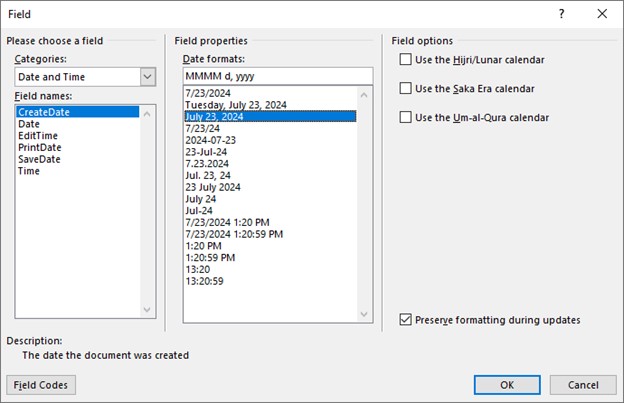Image resolution: width=624 pixels, height=403 pixels.
Task: Choose time format 13:20
Action: (270, 269)
